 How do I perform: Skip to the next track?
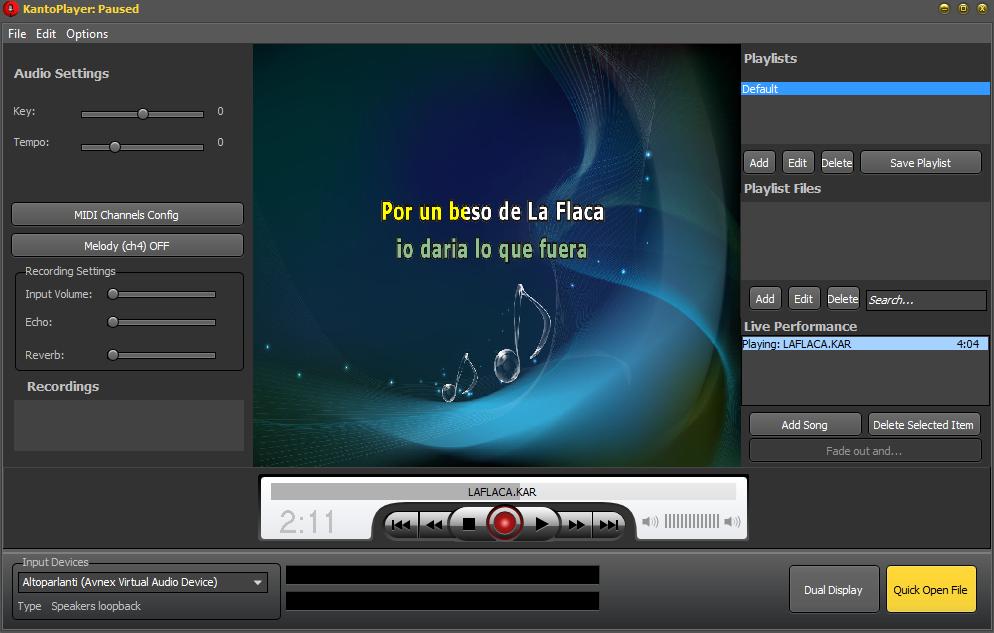coord(608,523)
